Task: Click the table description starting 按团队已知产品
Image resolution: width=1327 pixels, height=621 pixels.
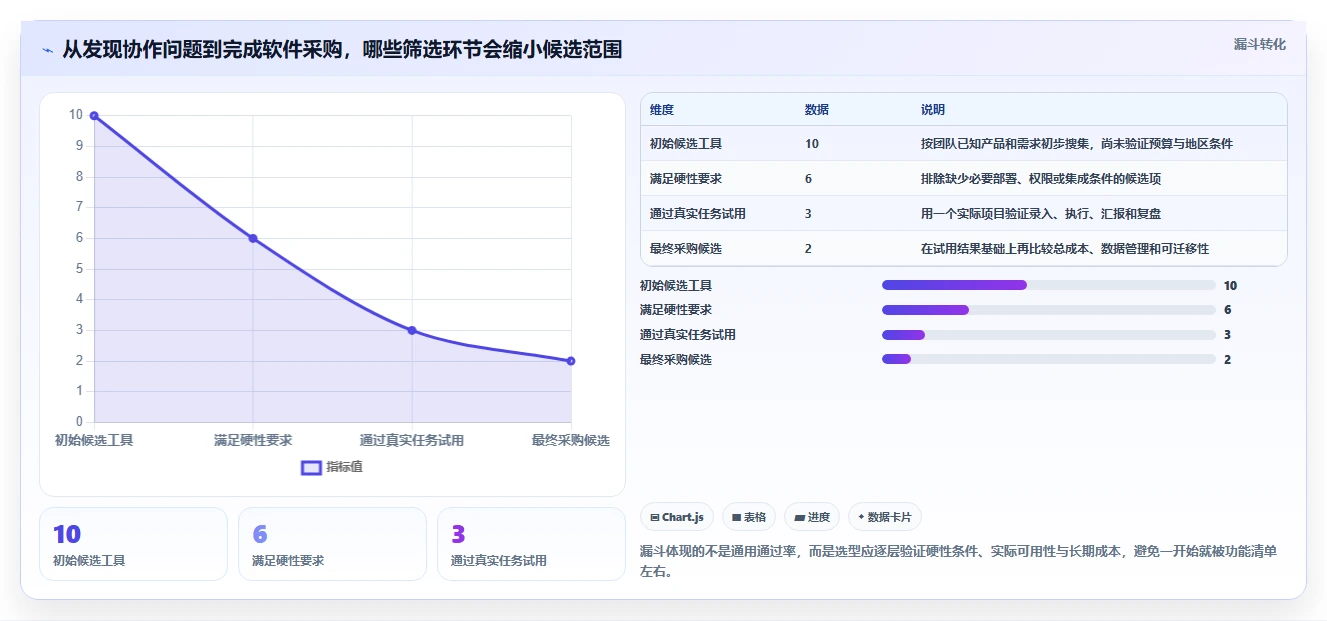Action: (1077, 144)
